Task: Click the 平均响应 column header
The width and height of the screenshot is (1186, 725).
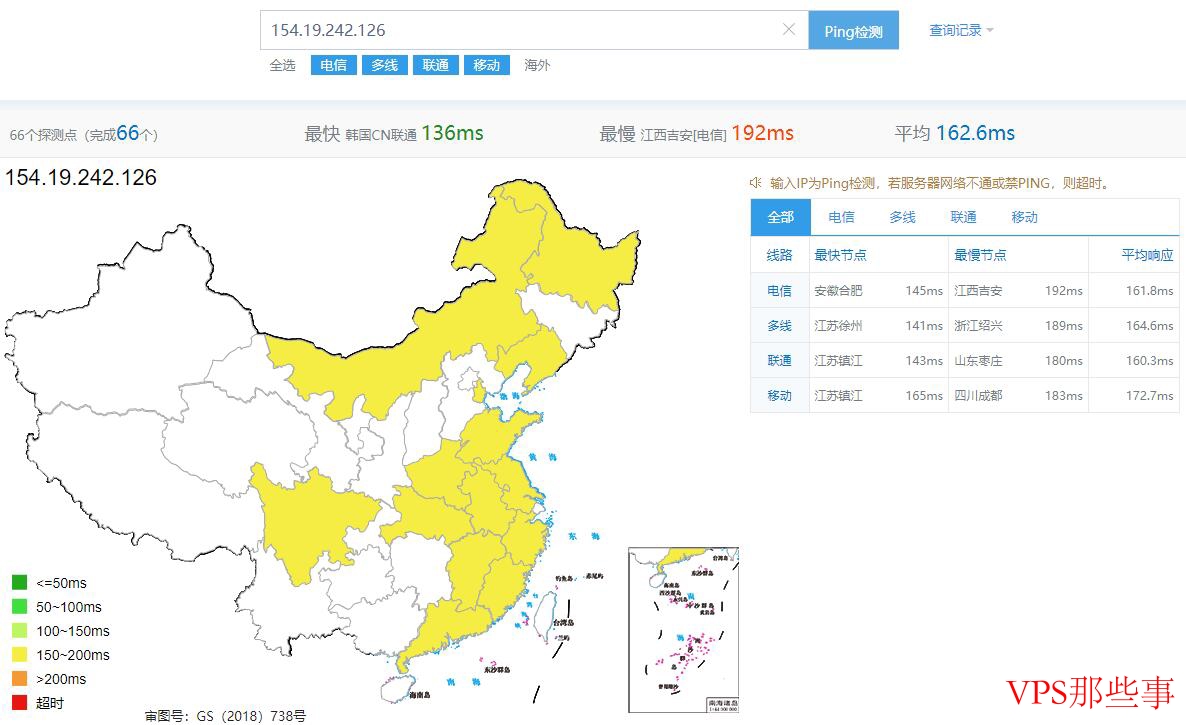Action: pyautogui.click(x=1147, y=255)
